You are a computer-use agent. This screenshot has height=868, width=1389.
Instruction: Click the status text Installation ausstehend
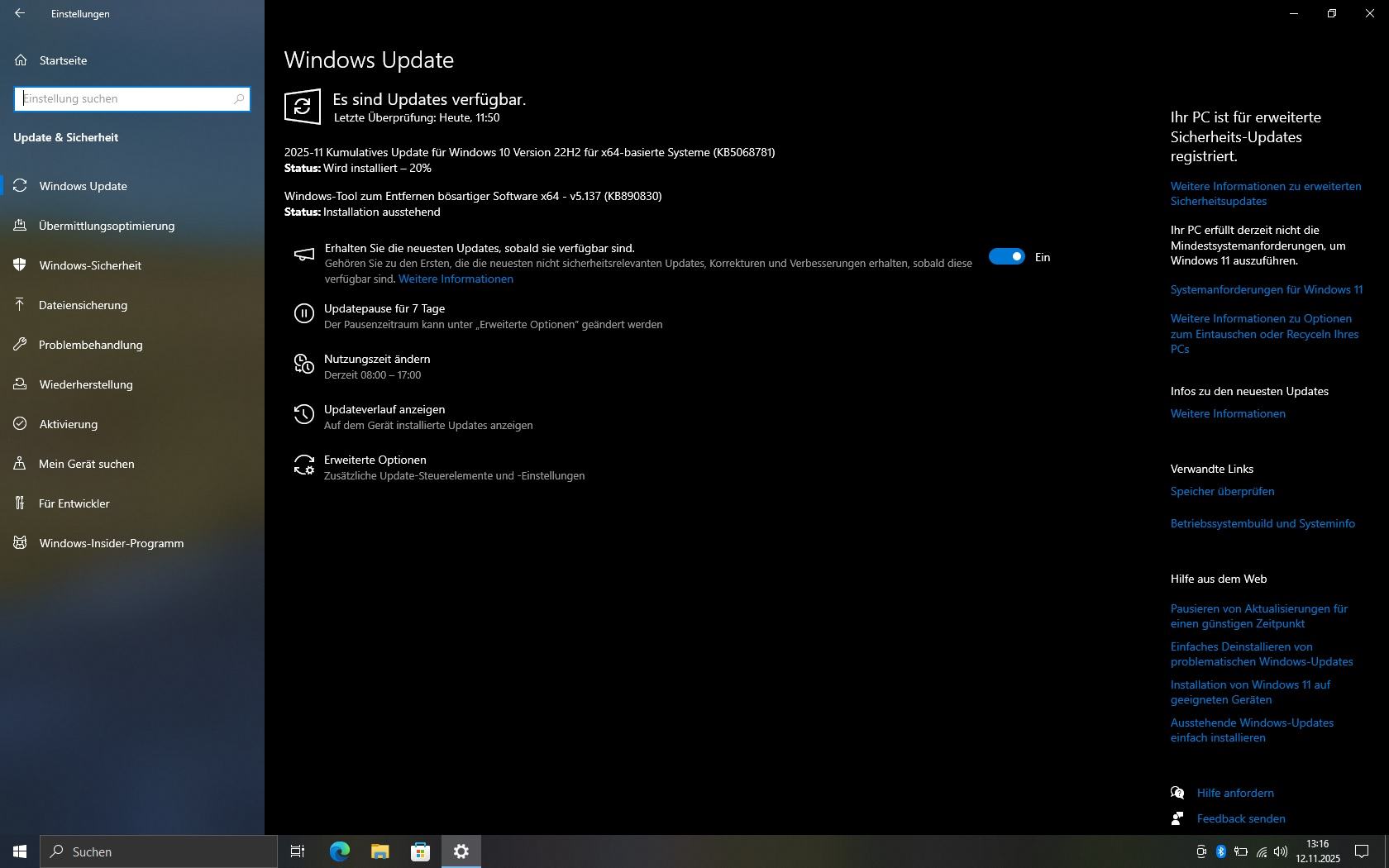382,212
